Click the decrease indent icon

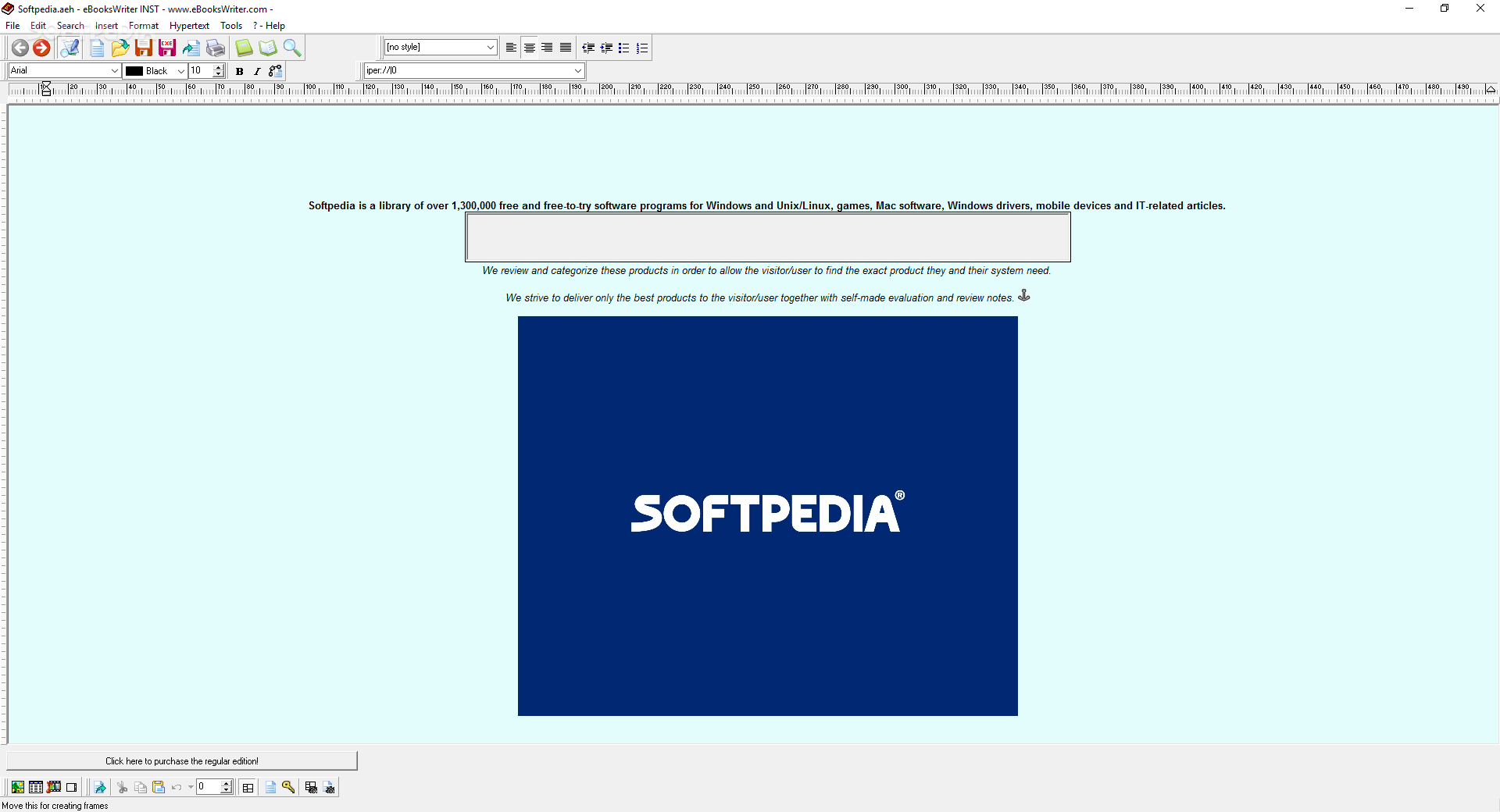(x=588, y=48)
